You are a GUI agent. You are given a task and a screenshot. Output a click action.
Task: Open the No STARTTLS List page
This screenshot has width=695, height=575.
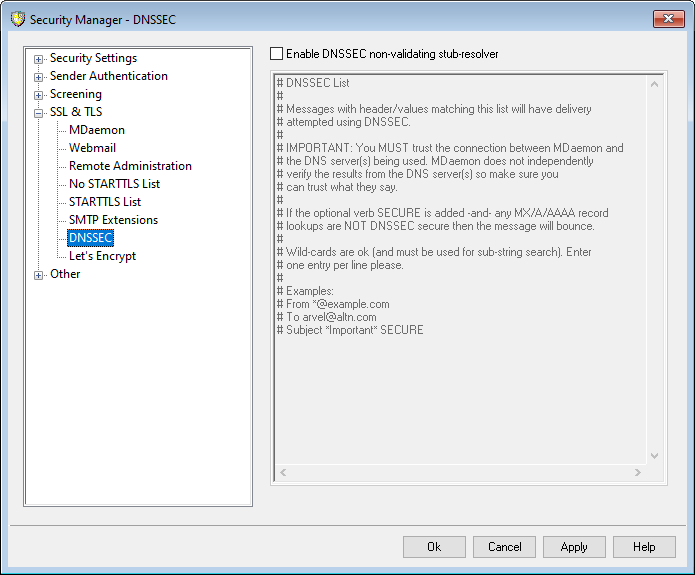click(x=114, y=184)
